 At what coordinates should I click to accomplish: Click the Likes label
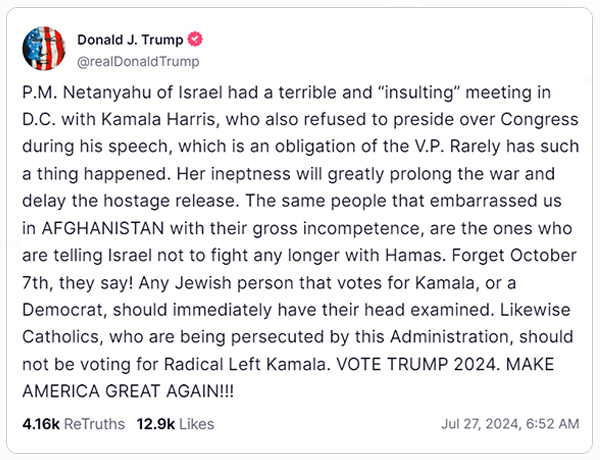coord(197,424)
